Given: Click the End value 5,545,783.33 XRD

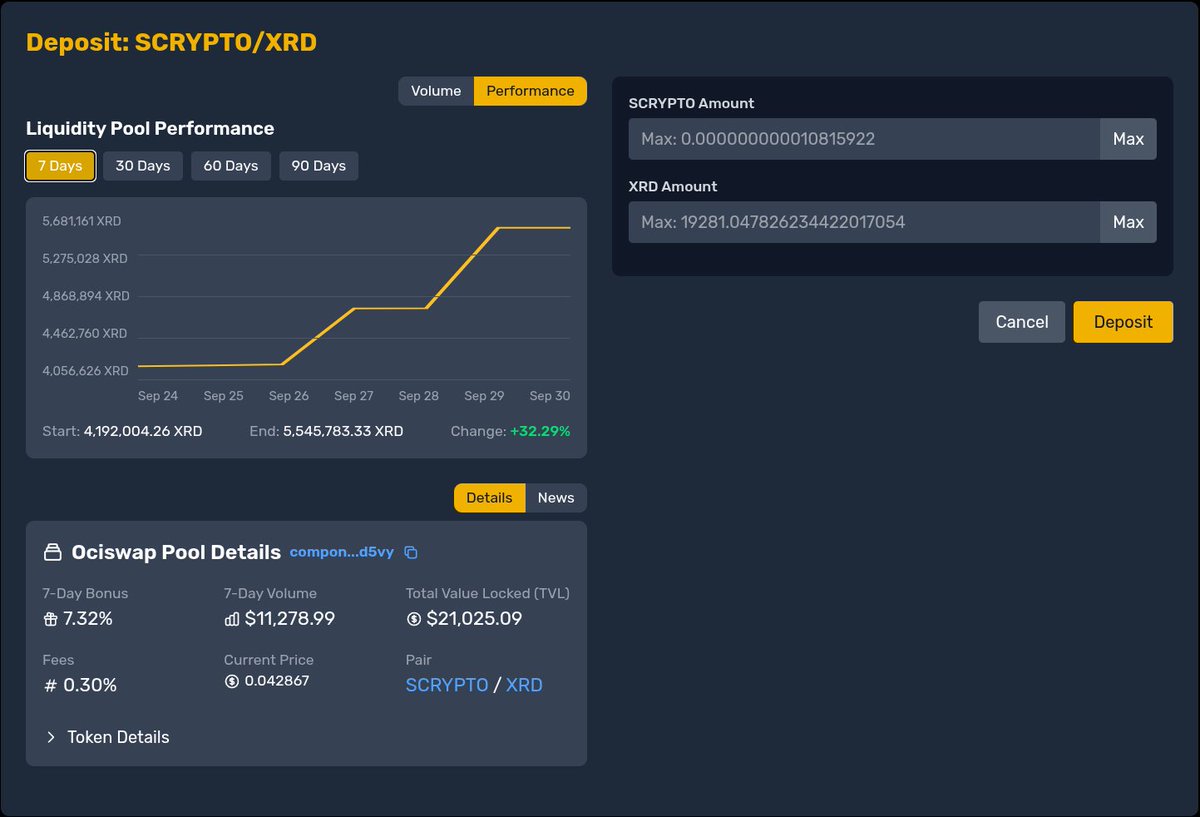Looking at the screenshot, I should [343, 431].
